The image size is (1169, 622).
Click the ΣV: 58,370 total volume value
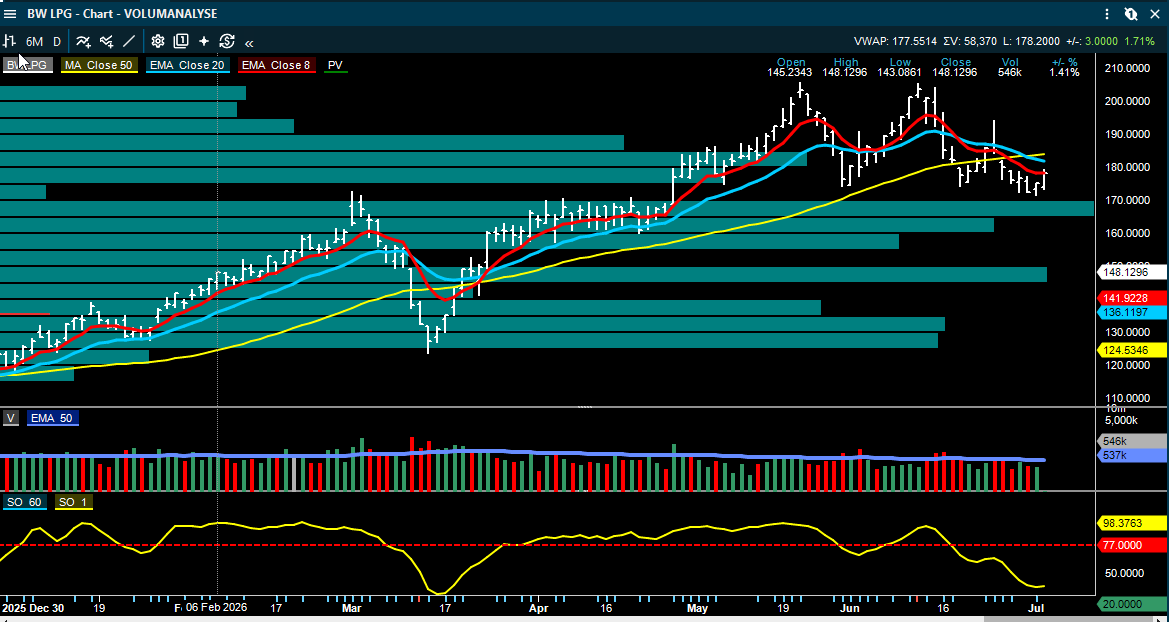tap(970, 42)
